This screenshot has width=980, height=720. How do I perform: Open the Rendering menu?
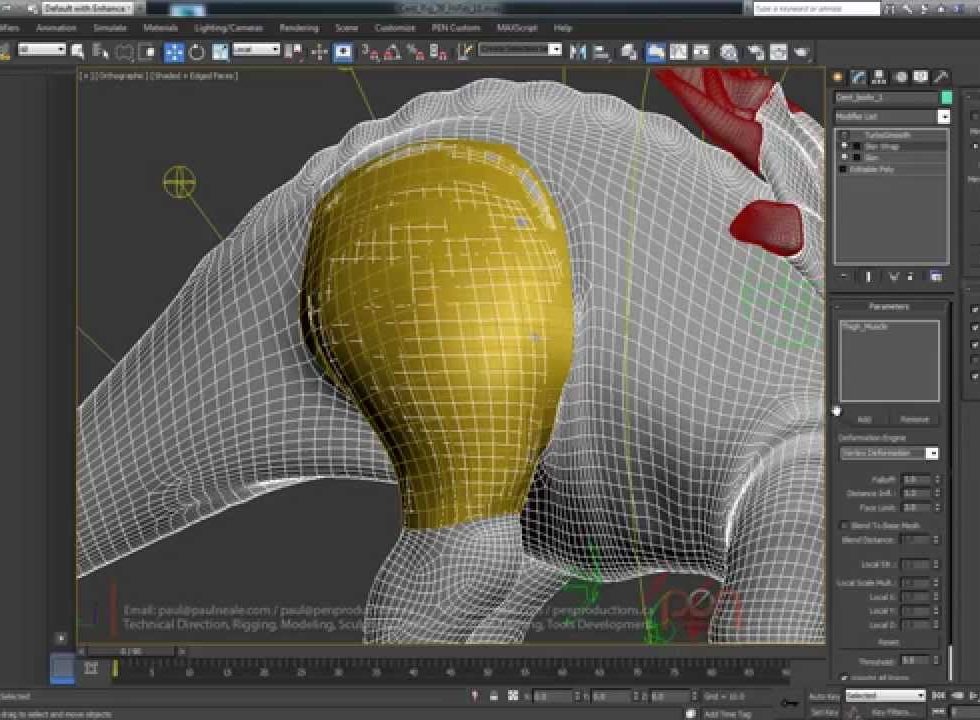tap(299, 28)
